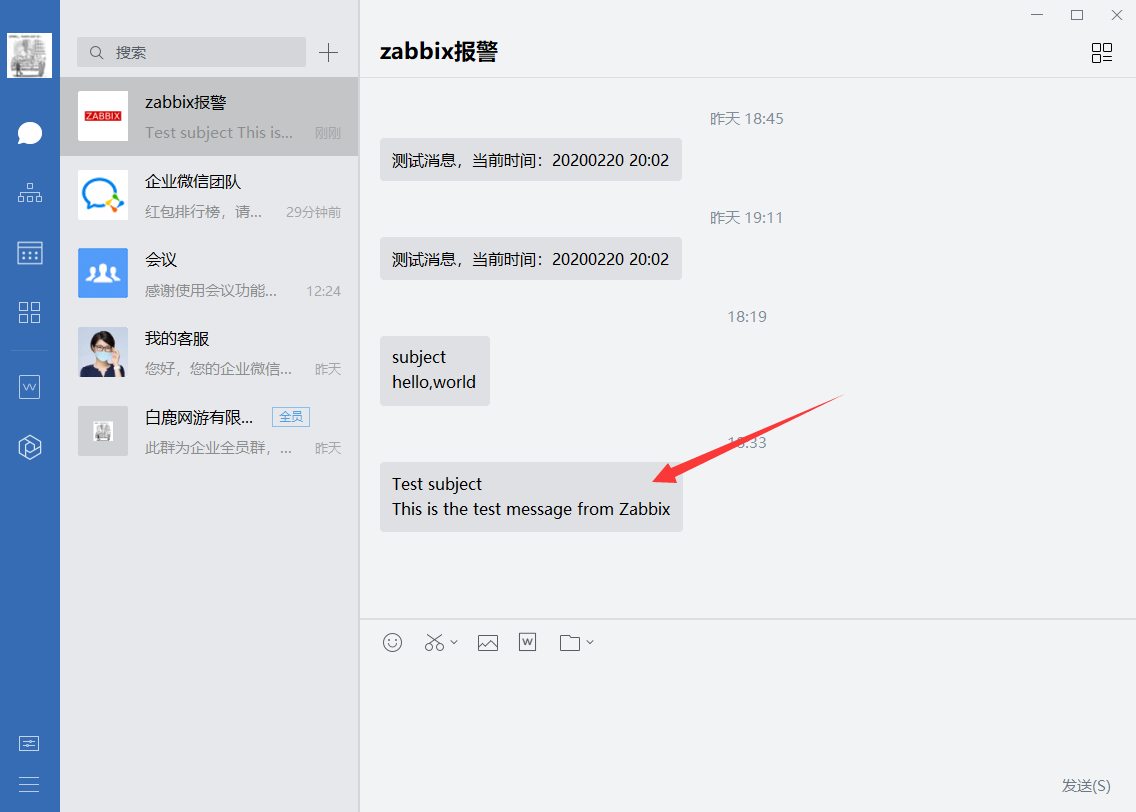Click preview text '红包排行榜，请...'
Screen dimensions: 1136x812
tap(204, 212)
